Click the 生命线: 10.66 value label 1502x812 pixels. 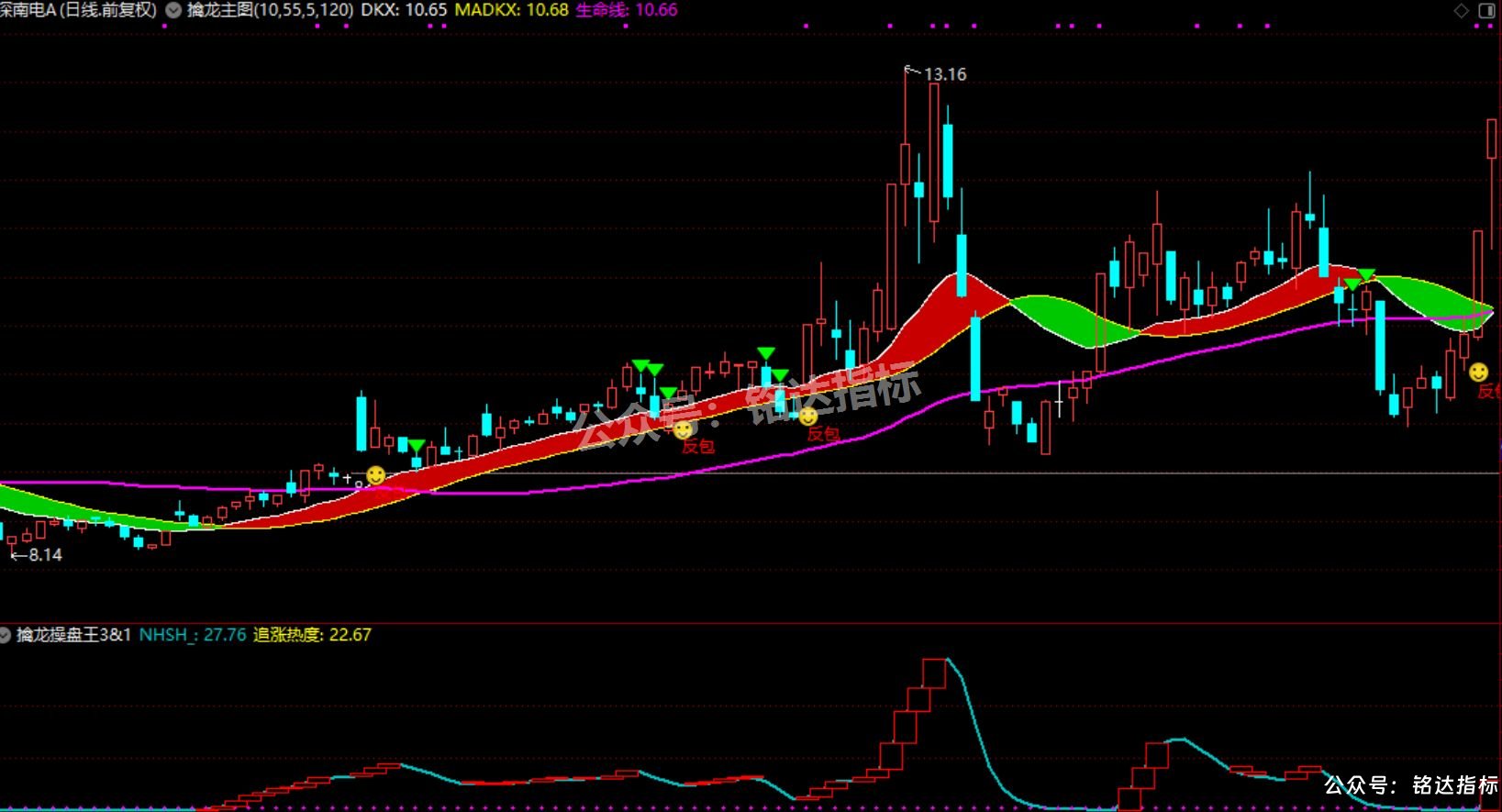[627, 10]
